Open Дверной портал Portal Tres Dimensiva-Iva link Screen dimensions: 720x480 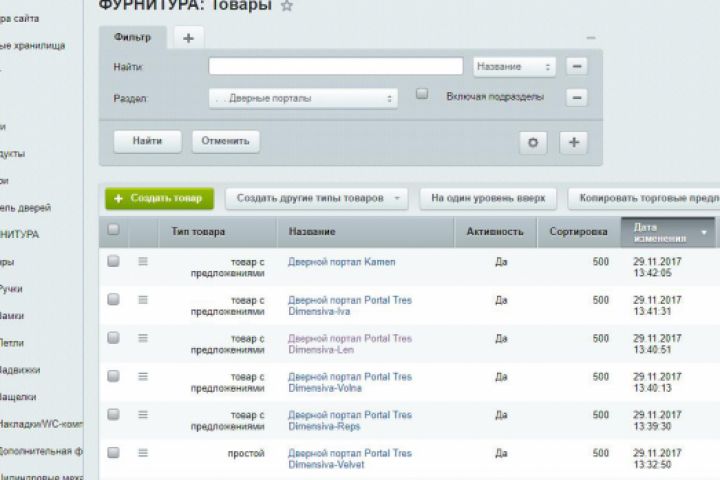[x=350, y=305]
